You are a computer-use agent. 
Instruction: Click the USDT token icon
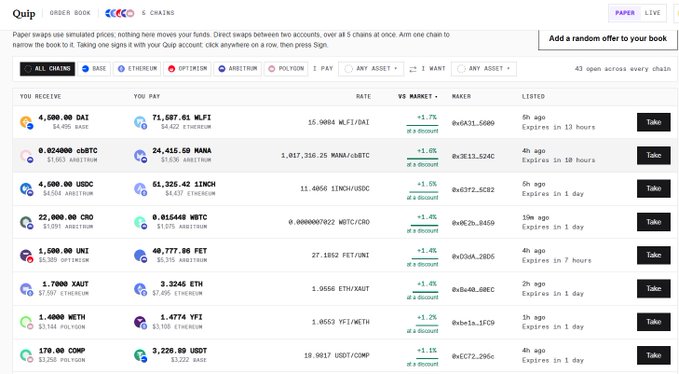(140, 356)
